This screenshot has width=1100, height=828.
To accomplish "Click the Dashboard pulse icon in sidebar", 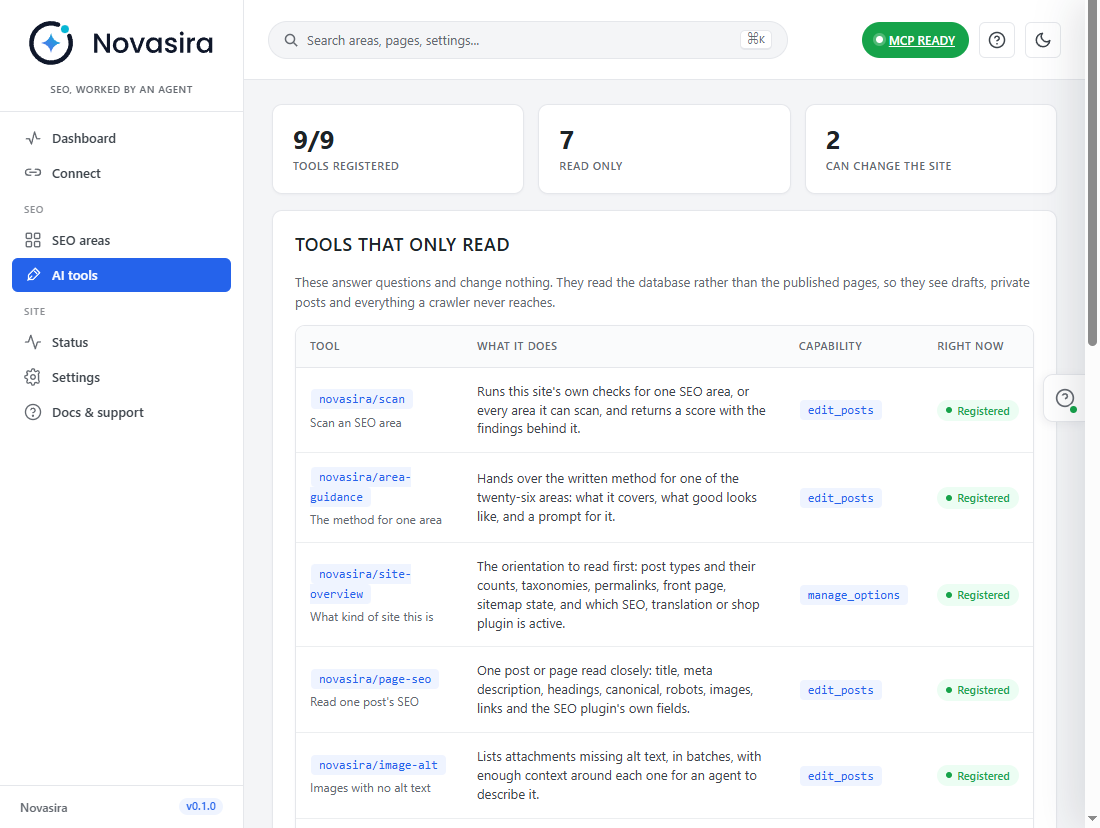I will (x=33, y=138).
